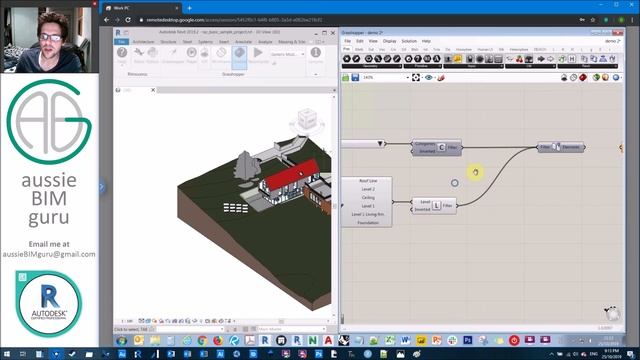Viewport: 640px width, 360px height.
Task: Click the ViewCube in the Revit 3D view
Action: [306, 120]
